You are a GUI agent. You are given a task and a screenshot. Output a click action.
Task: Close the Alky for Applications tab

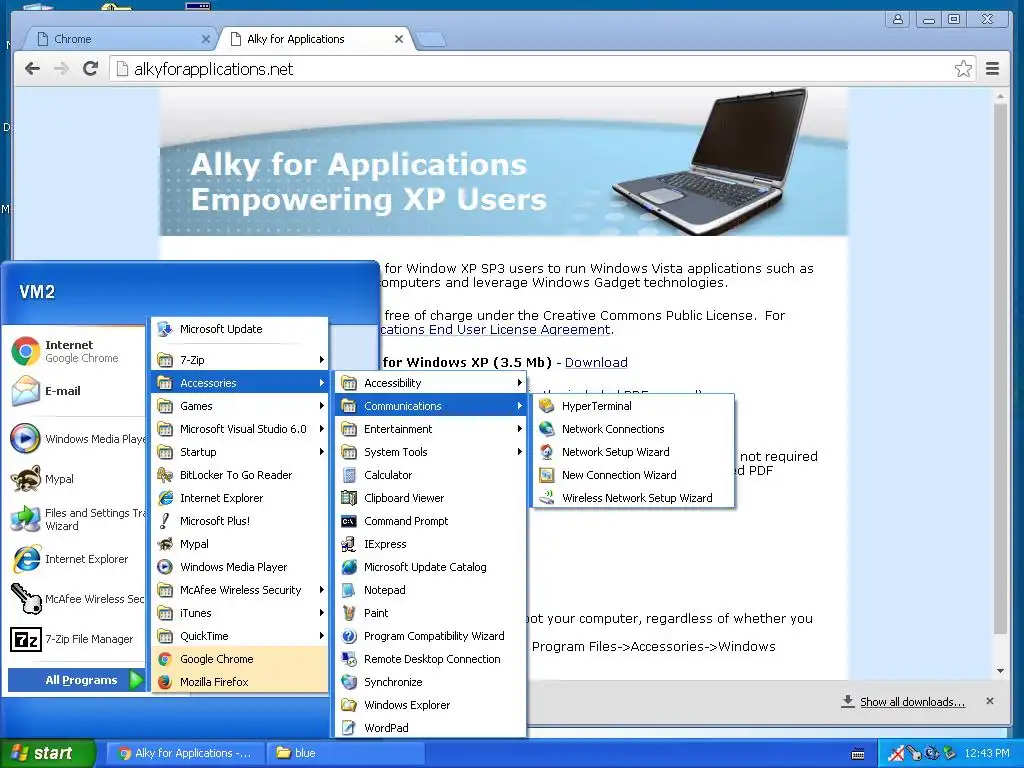coord(399,39)
